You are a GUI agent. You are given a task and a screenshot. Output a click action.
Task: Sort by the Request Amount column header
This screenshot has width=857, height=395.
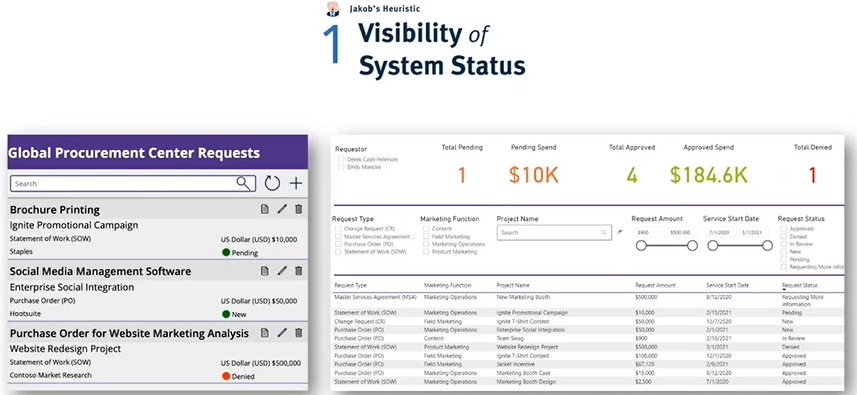[x=655, y=285]
